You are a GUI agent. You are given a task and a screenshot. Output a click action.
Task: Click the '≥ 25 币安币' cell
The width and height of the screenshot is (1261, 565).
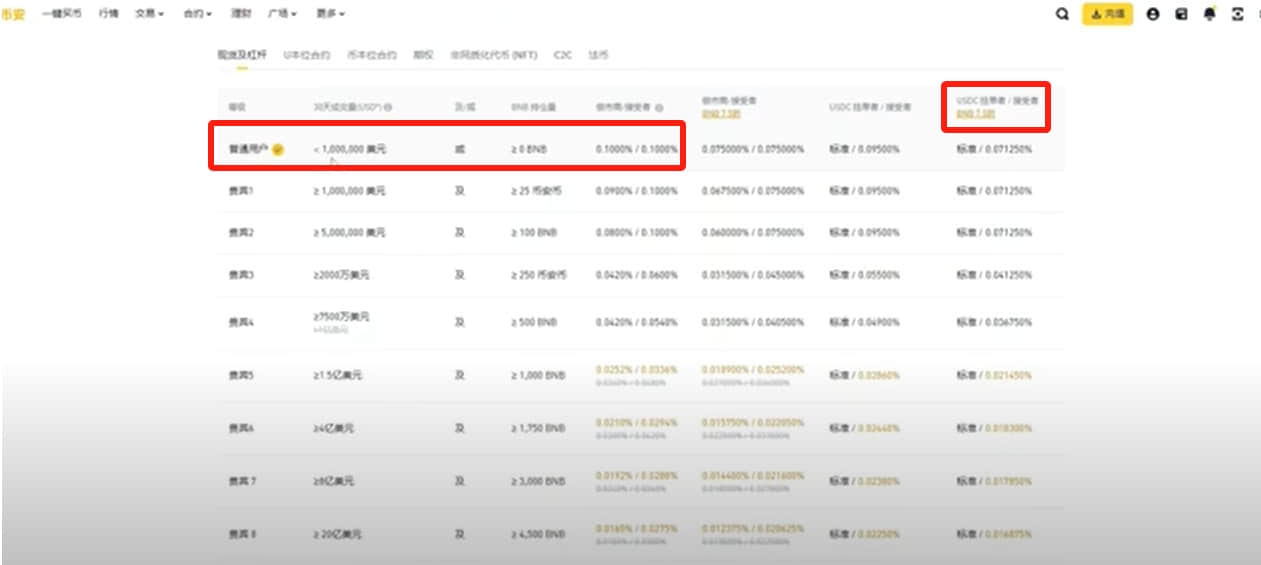pos(539,190)
